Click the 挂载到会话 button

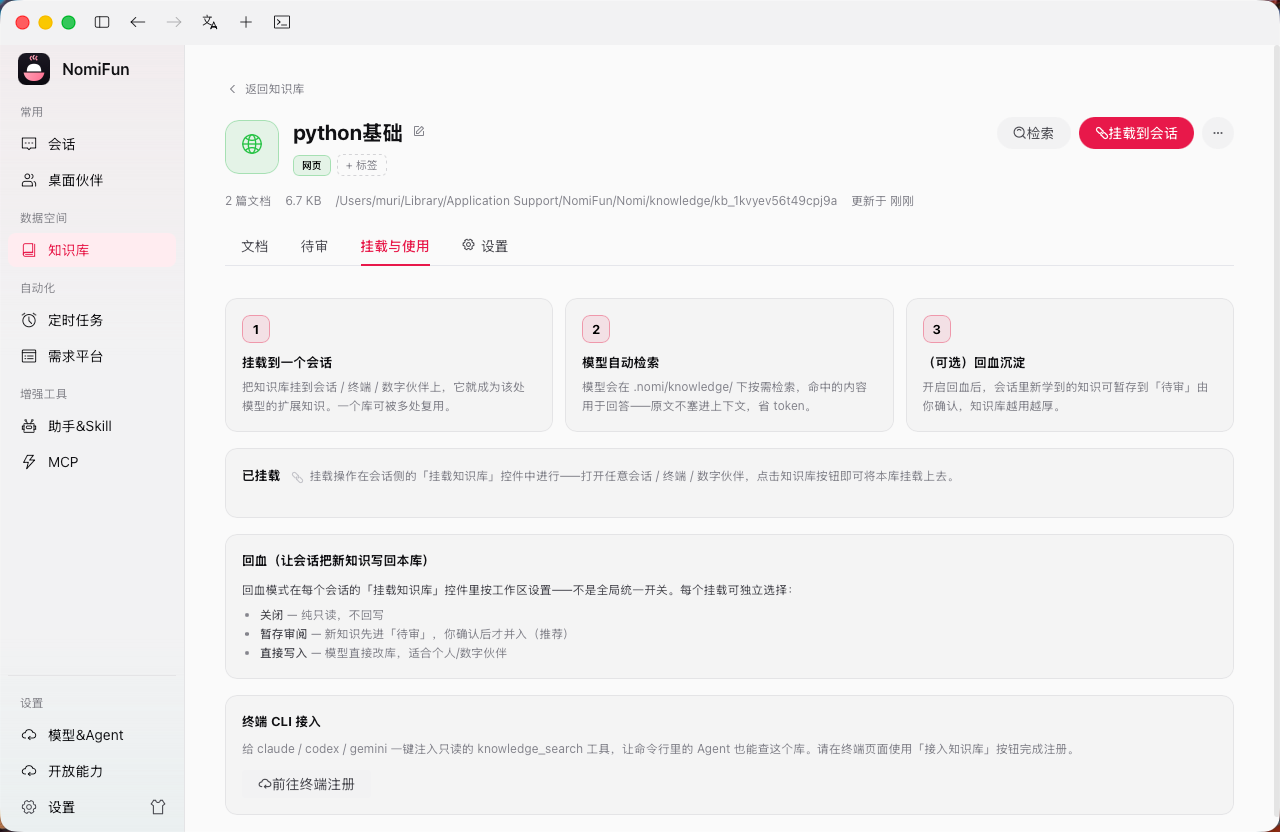coord(1136,133)
